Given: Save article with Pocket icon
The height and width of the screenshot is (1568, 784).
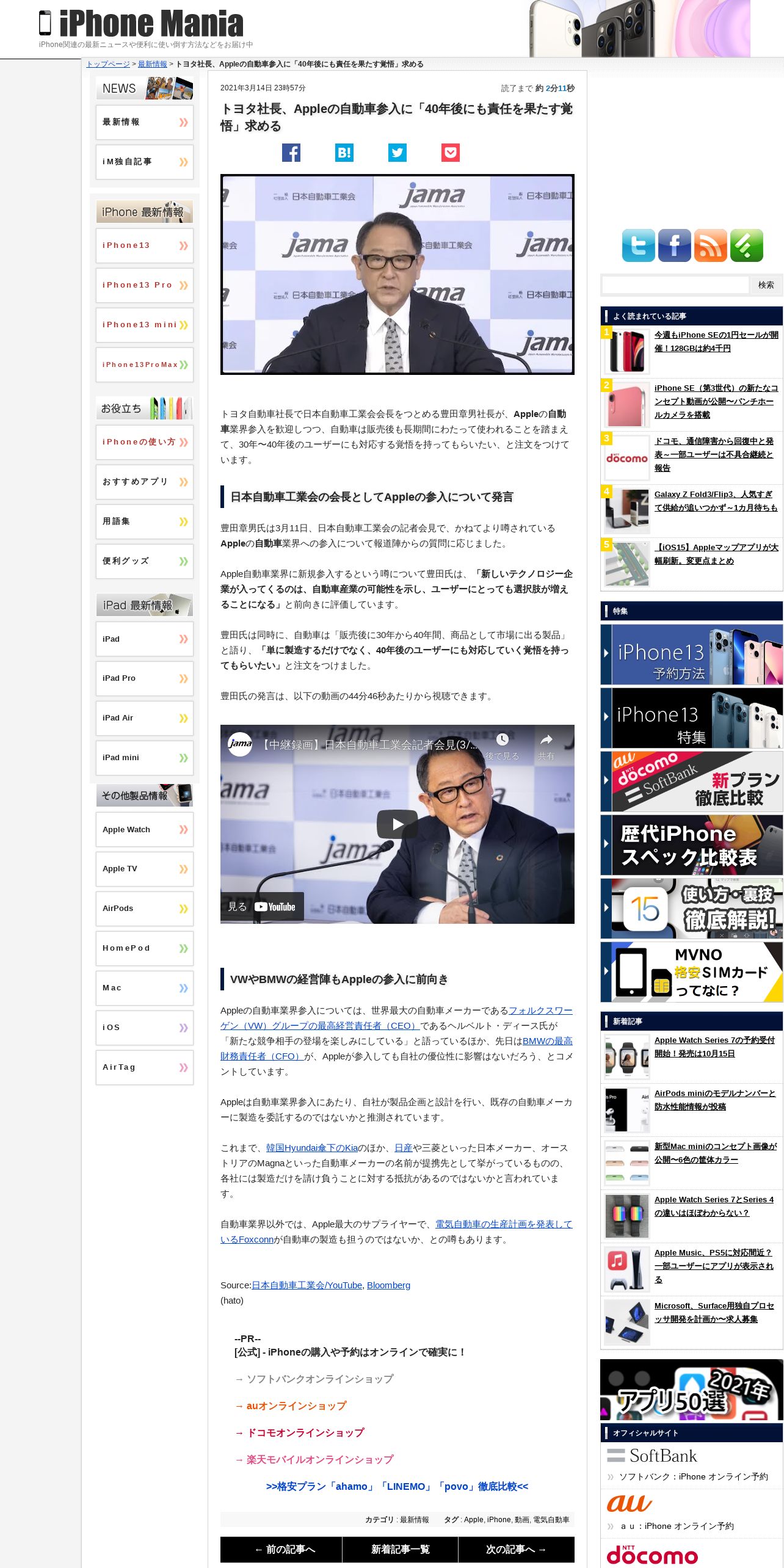Looking at the screenshot, I should click(451, 153).
